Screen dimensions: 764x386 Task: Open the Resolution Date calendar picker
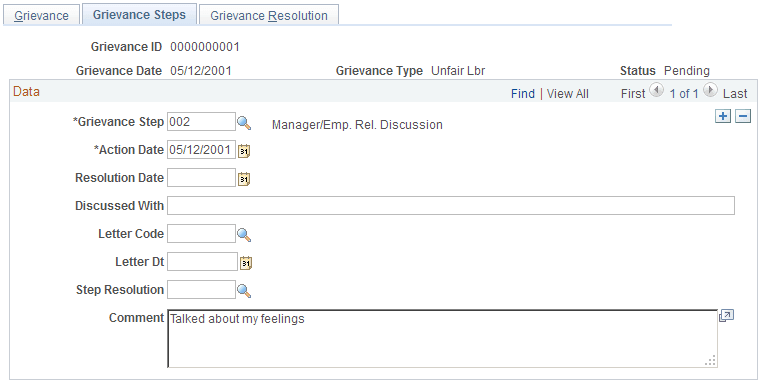click(x=244, y=179)
